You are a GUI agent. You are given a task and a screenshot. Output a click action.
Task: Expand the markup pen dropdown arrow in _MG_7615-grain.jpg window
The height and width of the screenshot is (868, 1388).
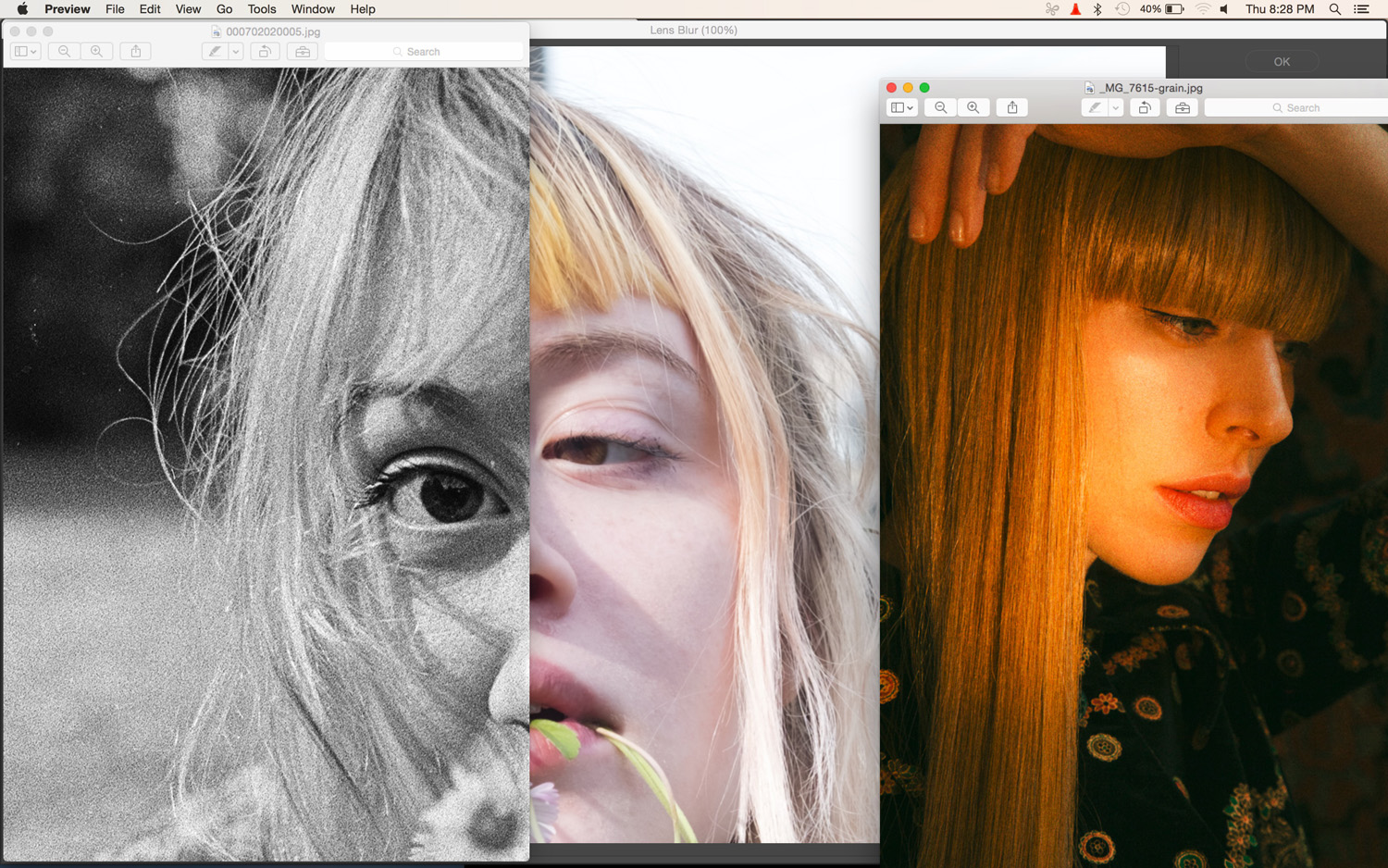[1116, 108]
